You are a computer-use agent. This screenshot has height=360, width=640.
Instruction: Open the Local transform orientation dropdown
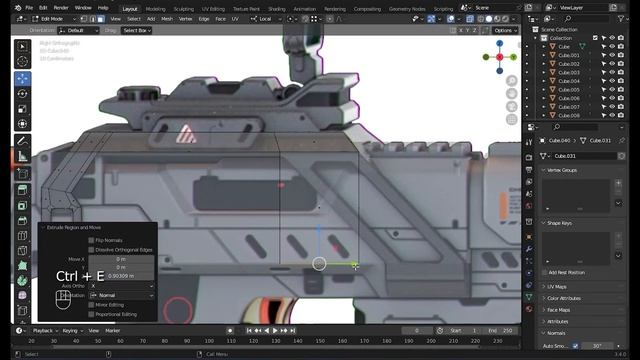point(266,19)
